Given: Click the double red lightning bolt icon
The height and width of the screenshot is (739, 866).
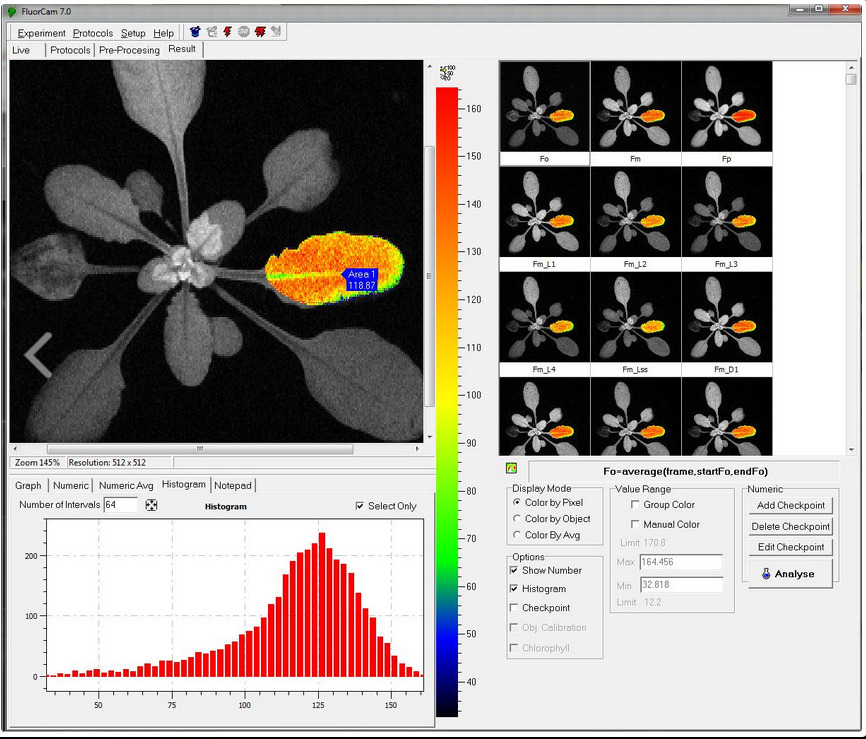Looking at the screenshot, I should 260,32.
